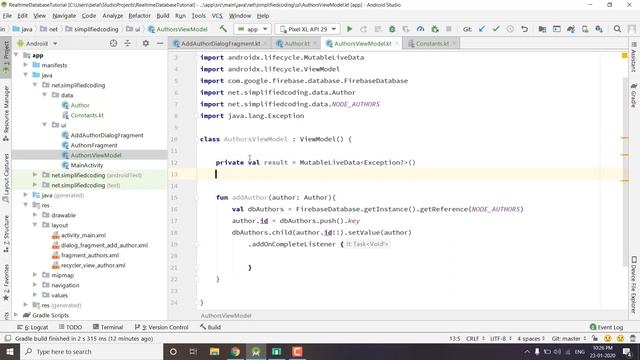Image resolution: width=640 pixels, height=360 pixels.
Task: Open the Terminal tool window
Action: click(x=108, y=327)
